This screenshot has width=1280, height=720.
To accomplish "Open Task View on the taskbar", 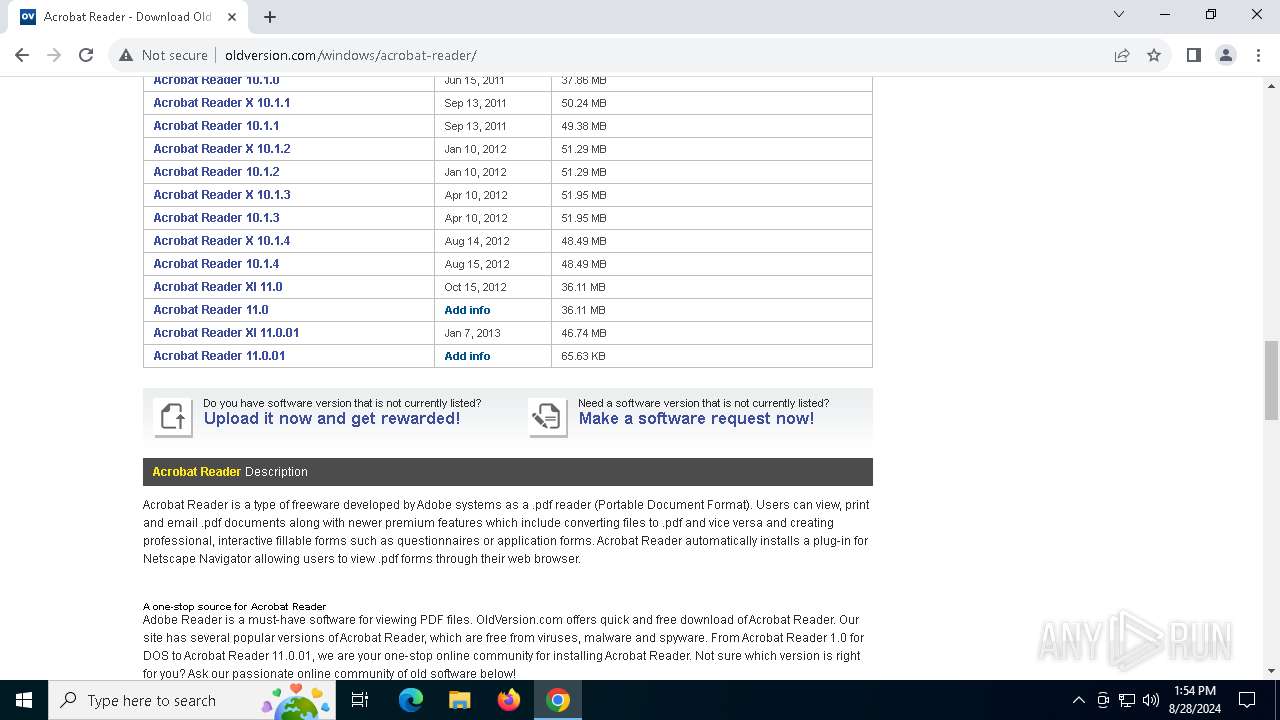I will coord(360,700).
